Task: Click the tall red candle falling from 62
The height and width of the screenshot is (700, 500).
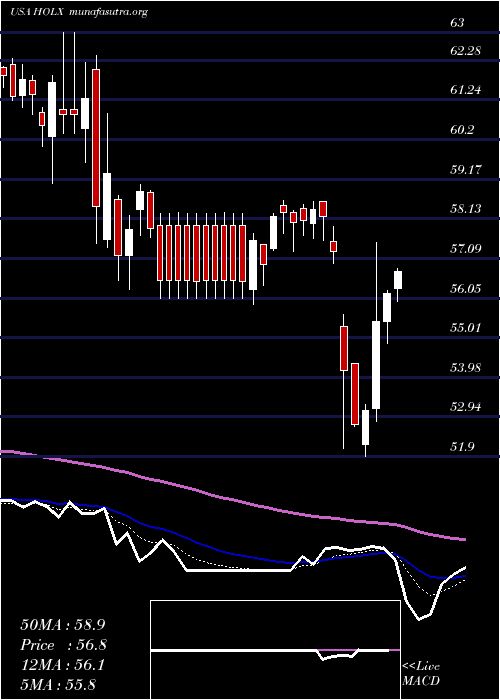Action: [x=96, y=138]
